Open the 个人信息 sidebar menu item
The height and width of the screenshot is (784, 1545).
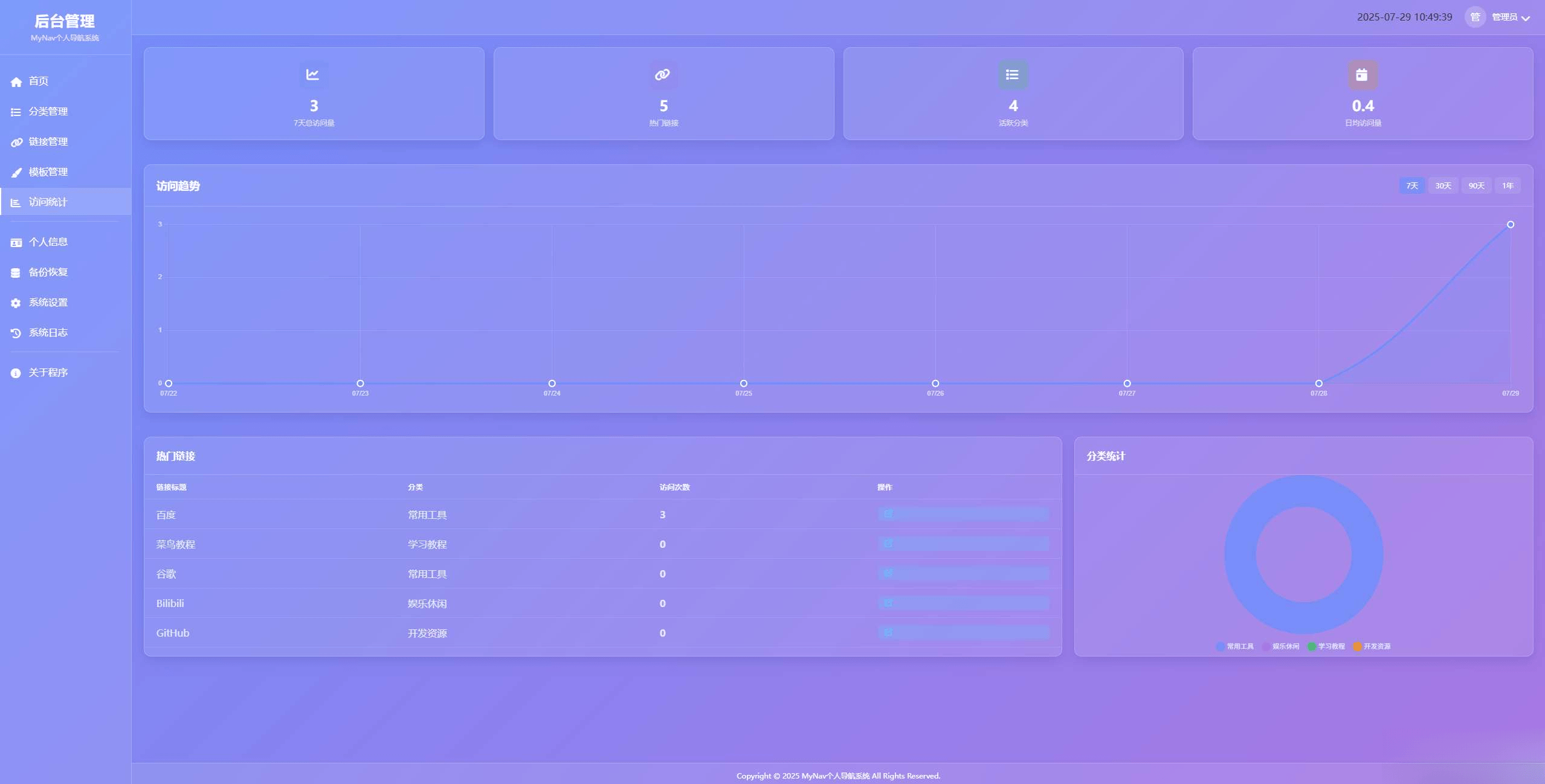click(48, 242)
